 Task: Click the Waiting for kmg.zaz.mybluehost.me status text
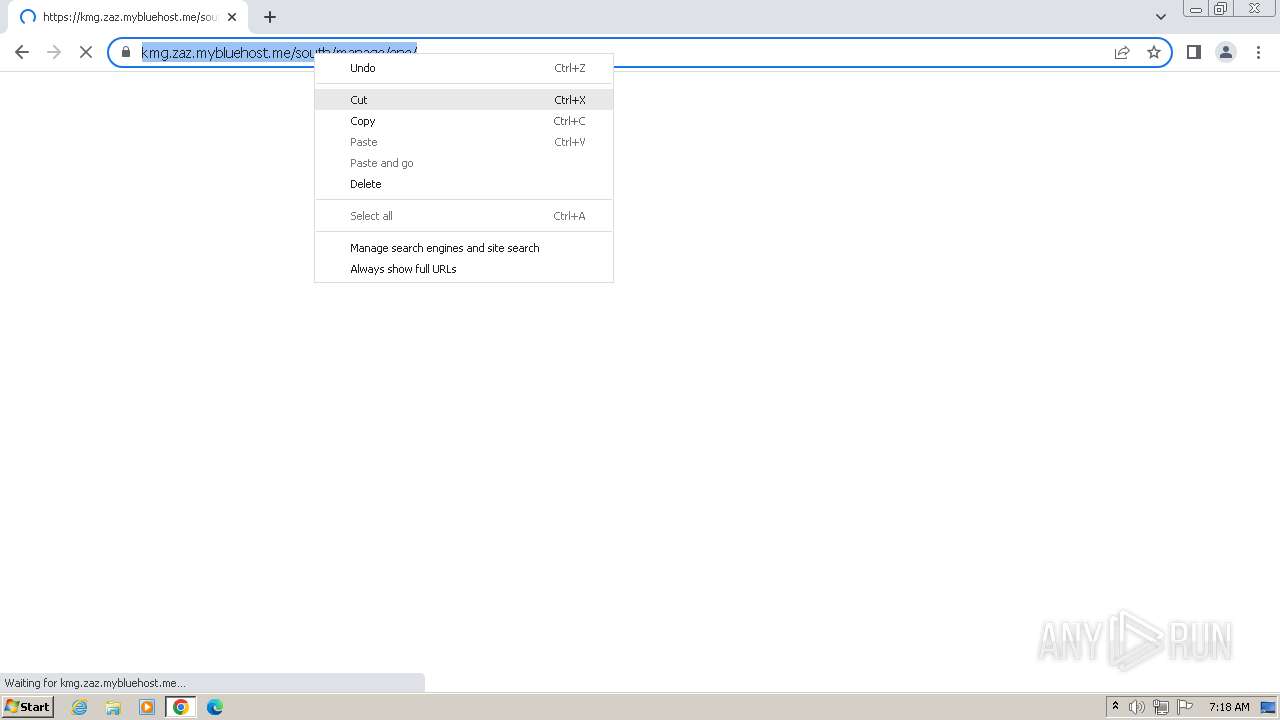[x=95, y=683]
